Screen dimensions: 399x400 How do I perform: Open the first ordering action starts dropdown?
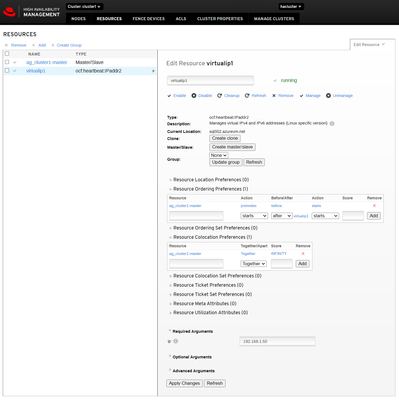pyautogui.click(x=254, y=216)
